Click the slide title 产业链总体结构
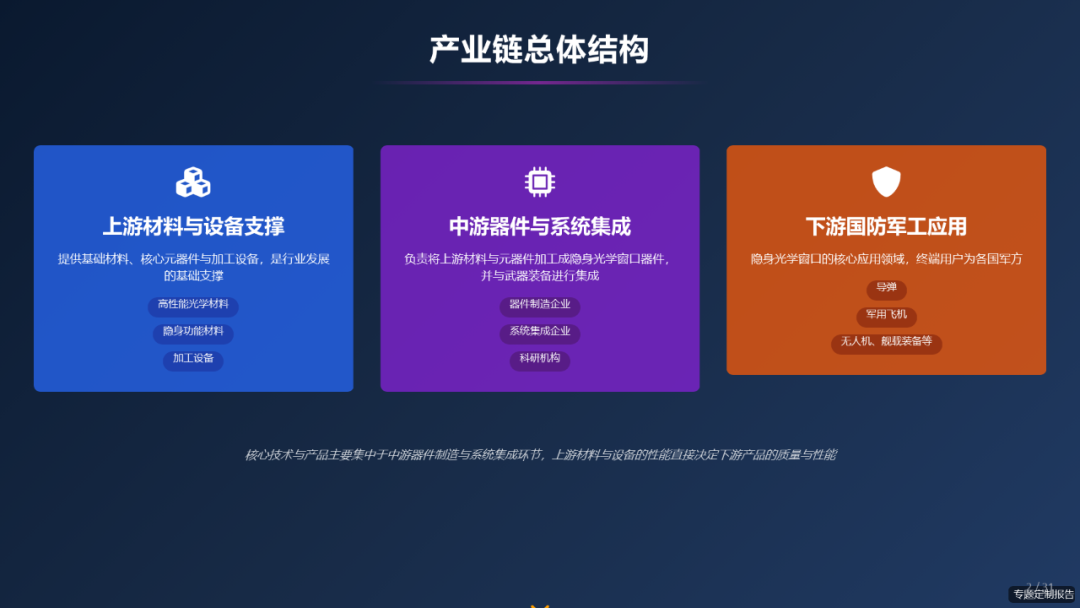1080x608 pixels. point(540,48)
